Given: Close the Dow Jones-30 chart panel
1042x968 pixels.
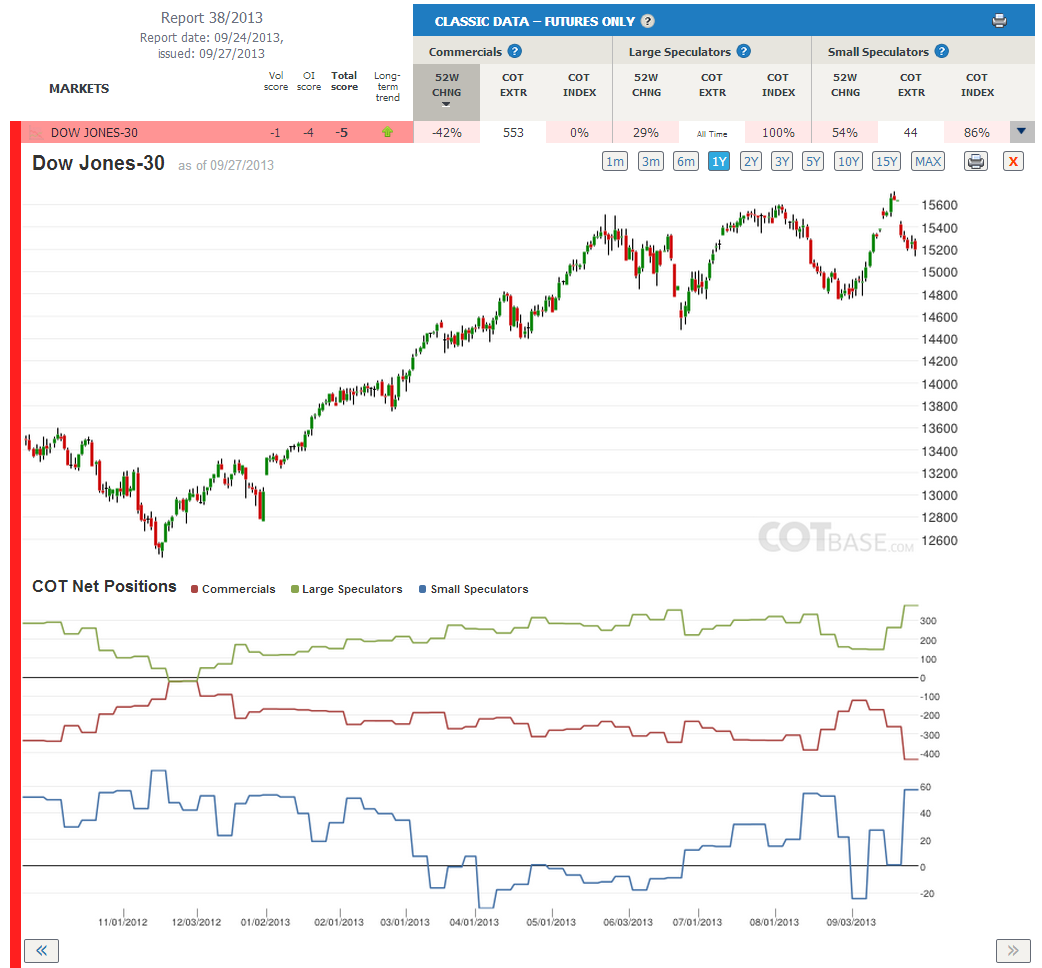Looking at the screenshot, I should point(1013,161).
